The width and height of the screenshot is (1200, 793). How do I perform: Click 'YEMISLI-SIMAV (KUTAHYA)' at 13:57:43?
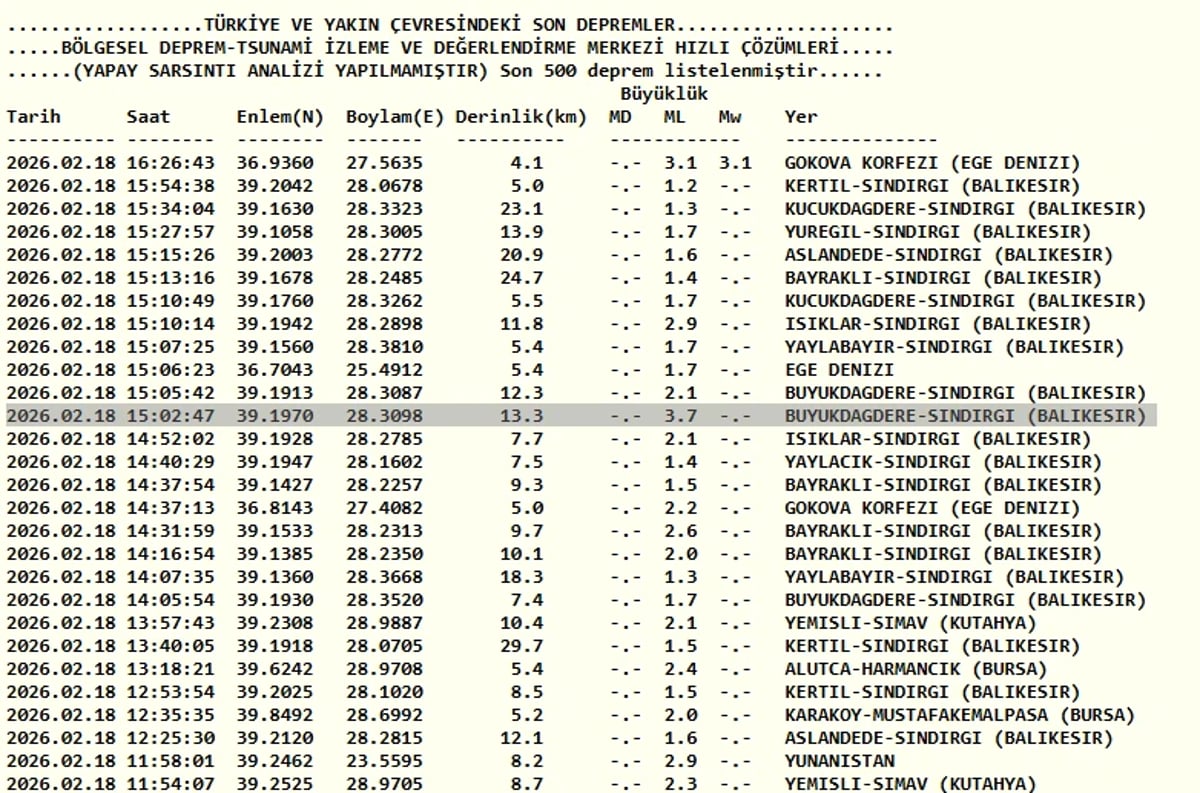(x=910, y=623)
